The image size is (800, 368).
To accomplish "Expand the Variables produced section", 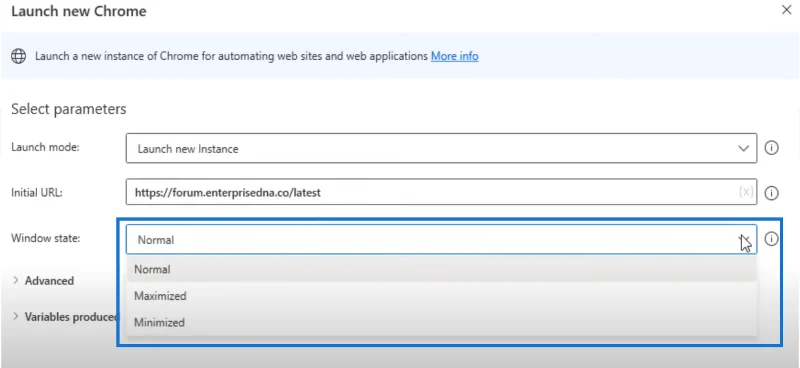I will (x=65, y=317).
